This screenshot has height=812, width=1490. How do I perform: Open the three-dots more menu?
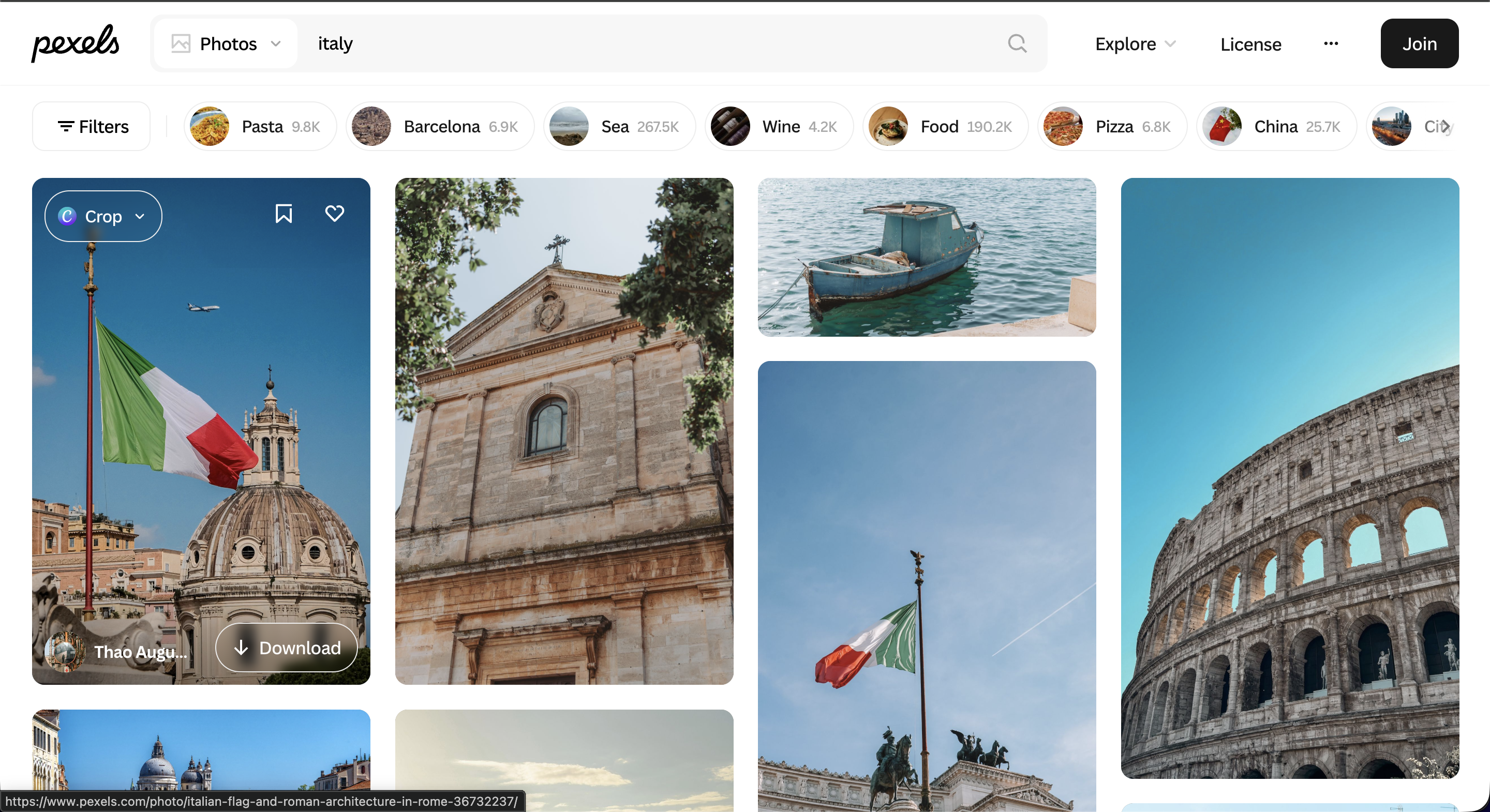point(1331,43)
